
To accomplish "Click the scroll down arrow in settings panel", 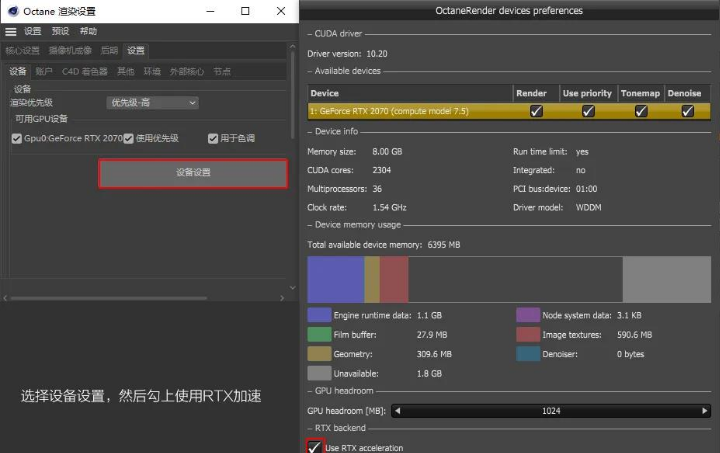I will (292, 288).
